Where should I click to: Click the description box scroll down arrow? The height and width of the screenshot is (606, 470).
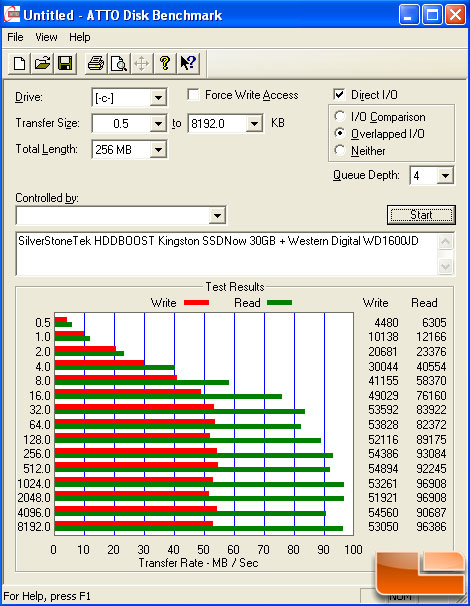pos(445,266)
